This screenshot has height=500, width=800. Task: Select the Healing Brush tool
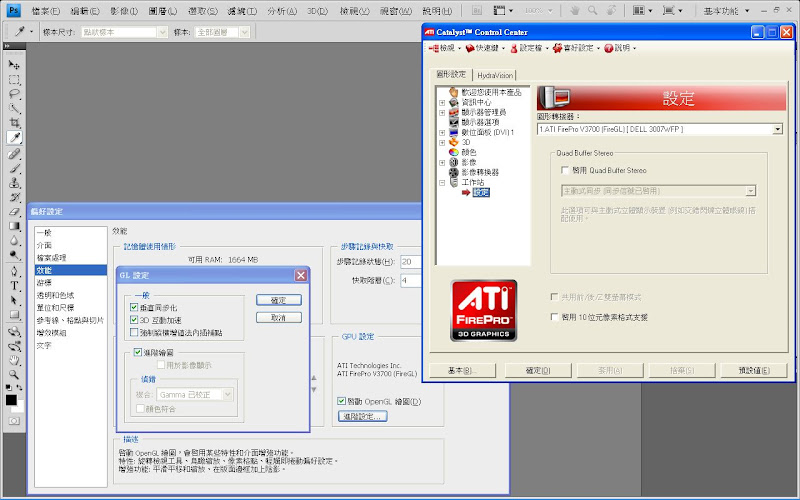click(x=14, y=154)
